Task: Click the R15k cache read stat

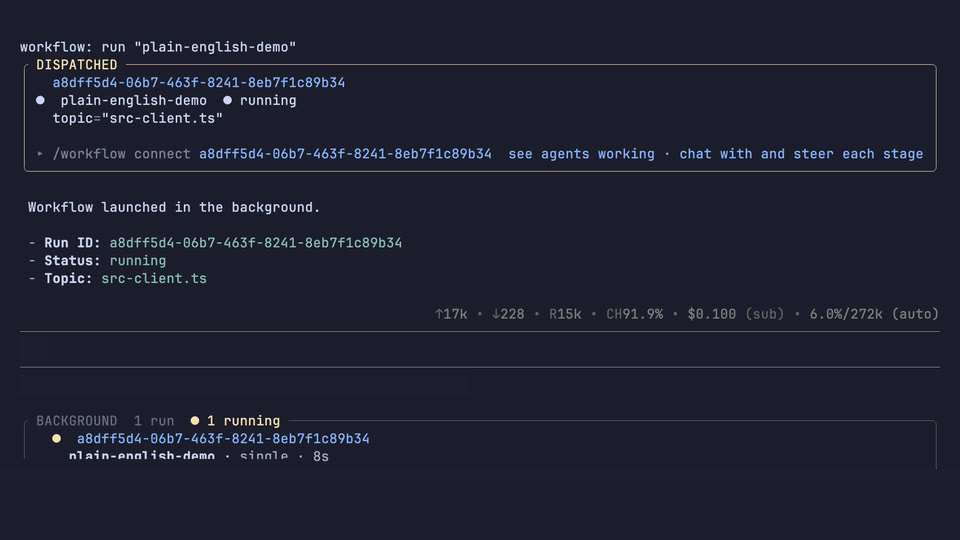Action: coord(565,314)
